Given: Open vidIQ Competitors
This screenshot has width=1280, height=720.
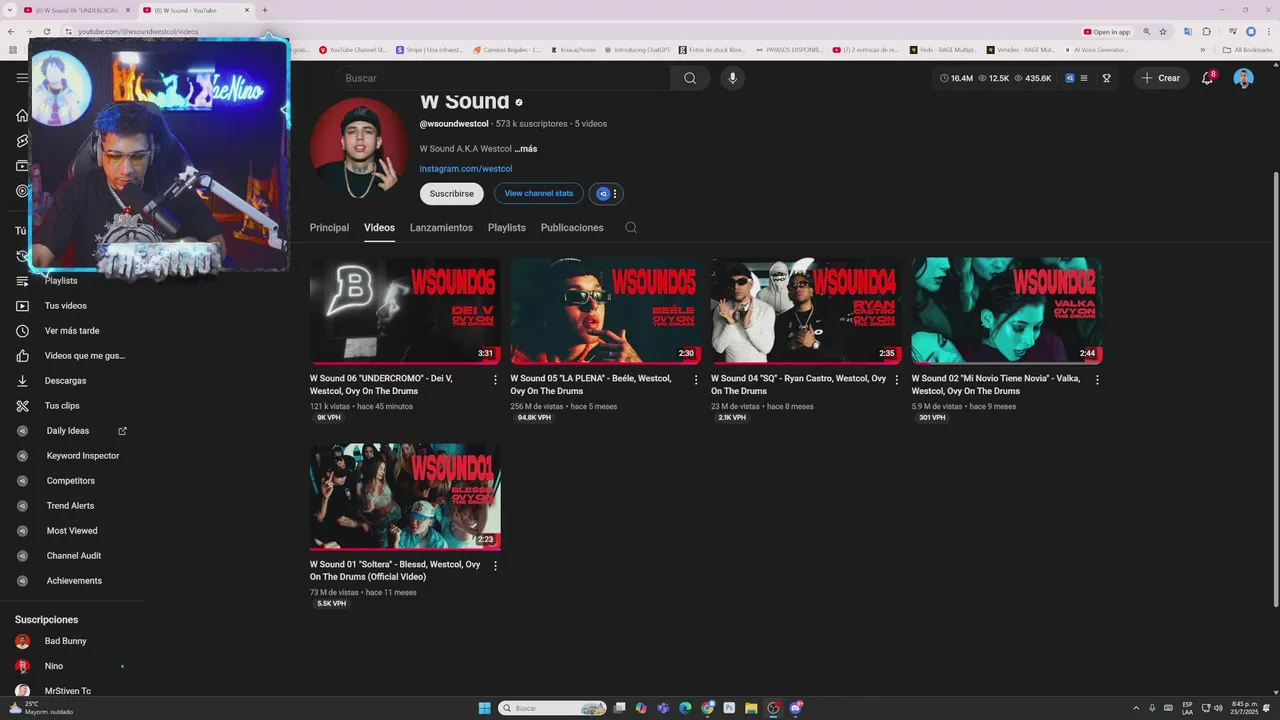Looking at the screenshot, I should pos(70,481).
